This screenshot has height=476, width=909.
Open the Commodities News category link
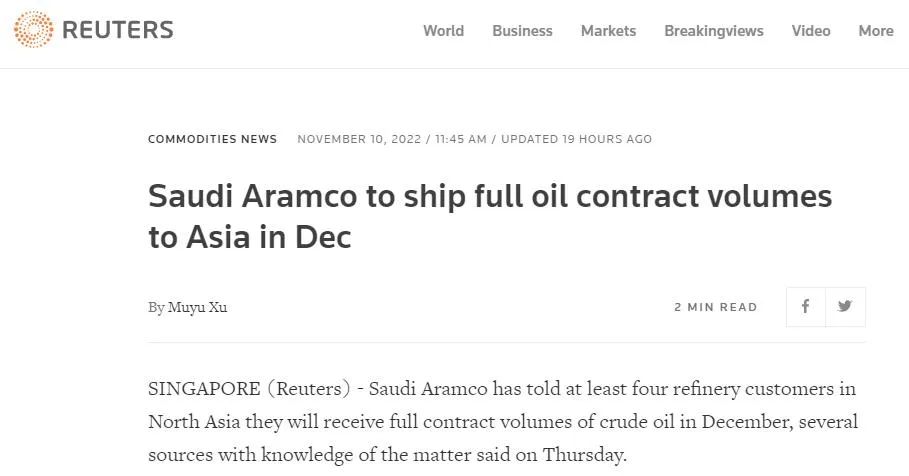coord(212,139)
